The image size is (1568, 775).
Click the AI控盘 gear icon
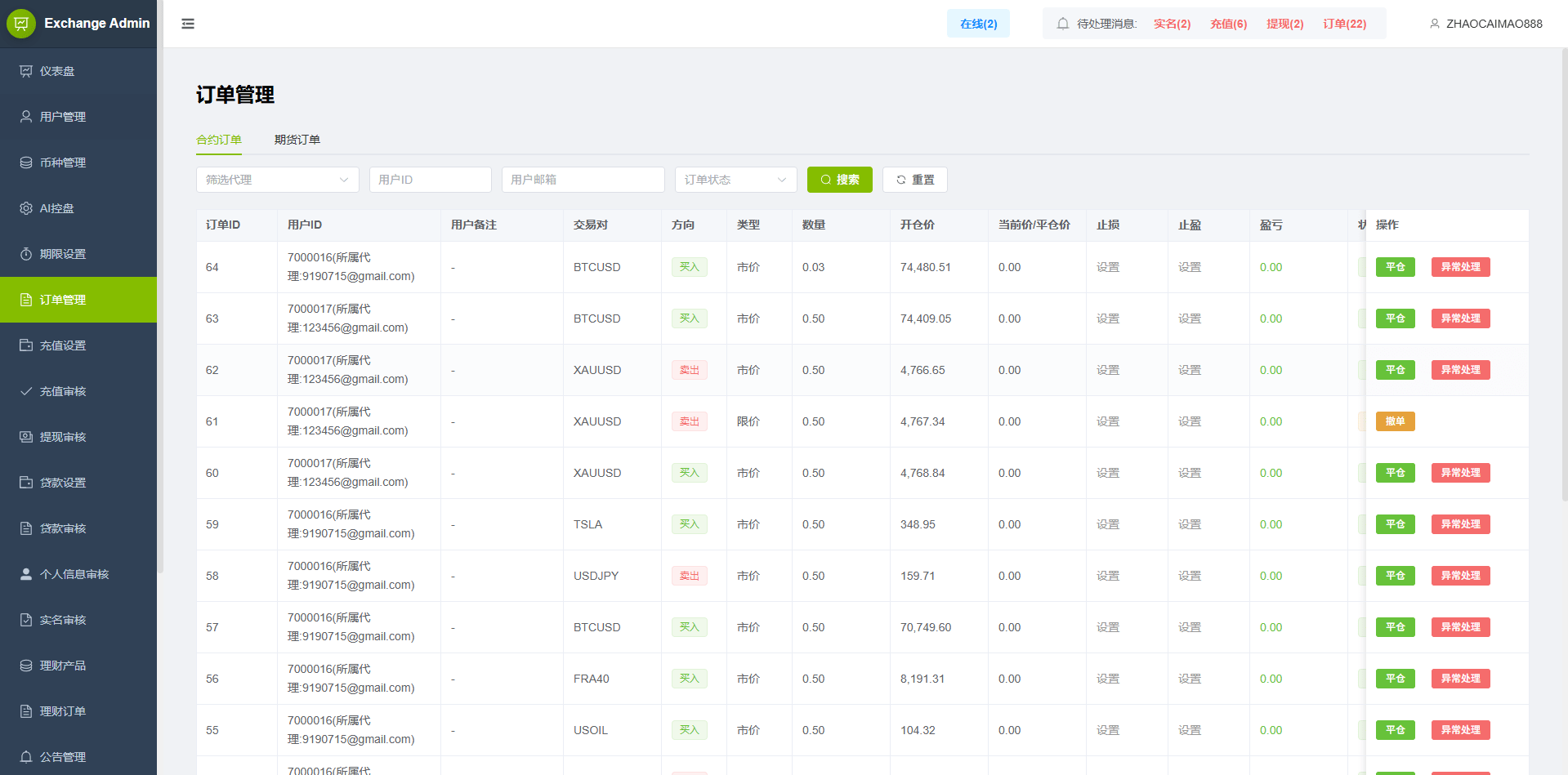click(x=26, y=208)
